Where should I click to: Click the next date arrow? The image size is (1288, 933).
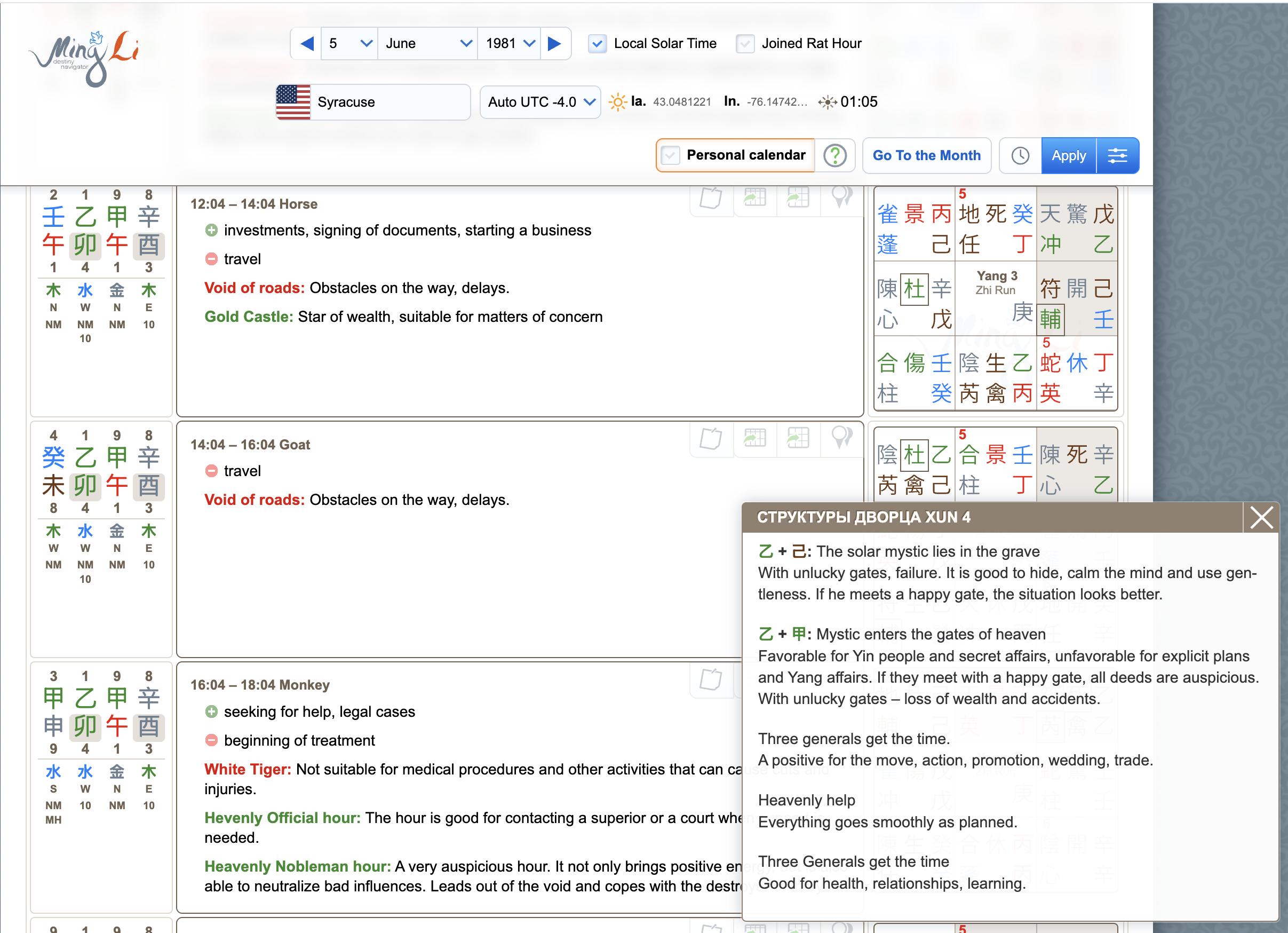click(x=554, y=43)
